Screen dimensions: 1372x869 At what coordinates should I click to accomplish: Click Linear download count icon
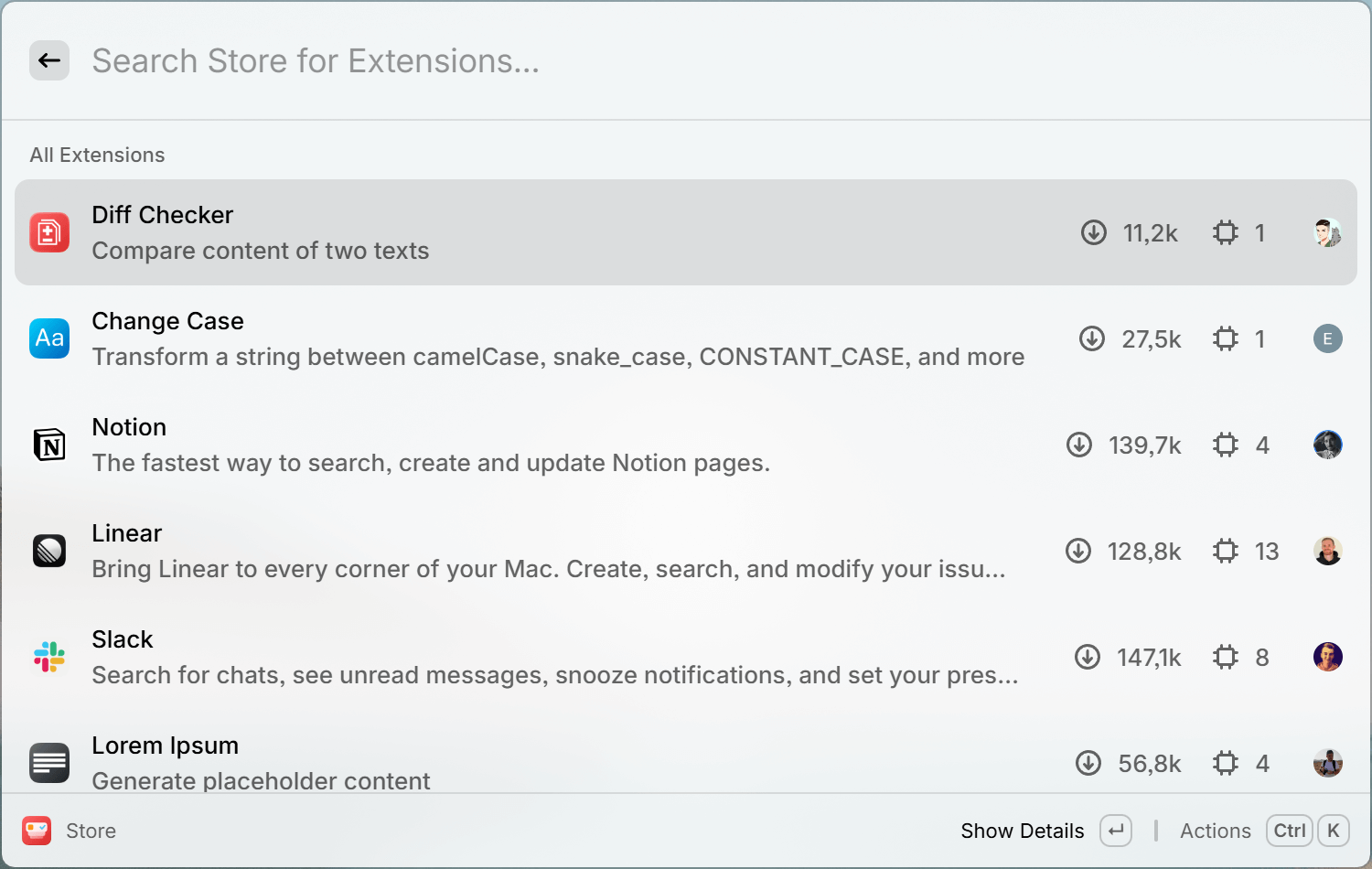click(1078, 551)
